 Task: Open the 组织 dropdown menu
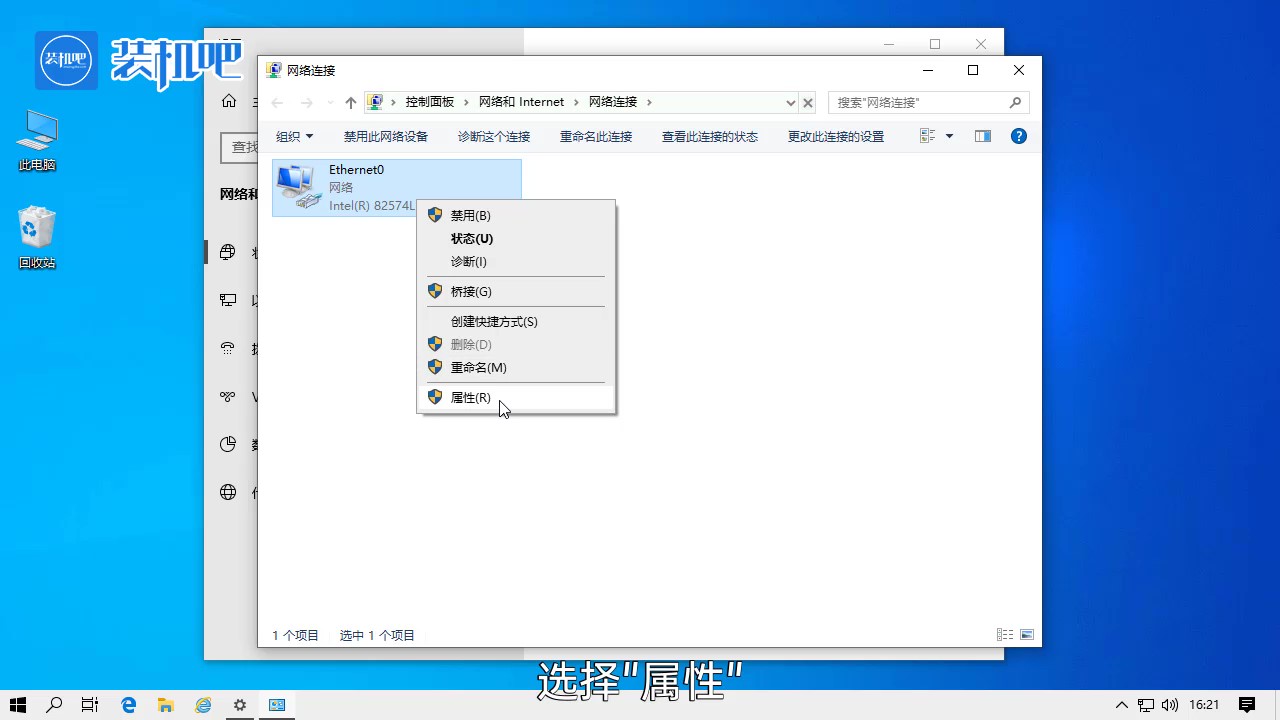294,136
